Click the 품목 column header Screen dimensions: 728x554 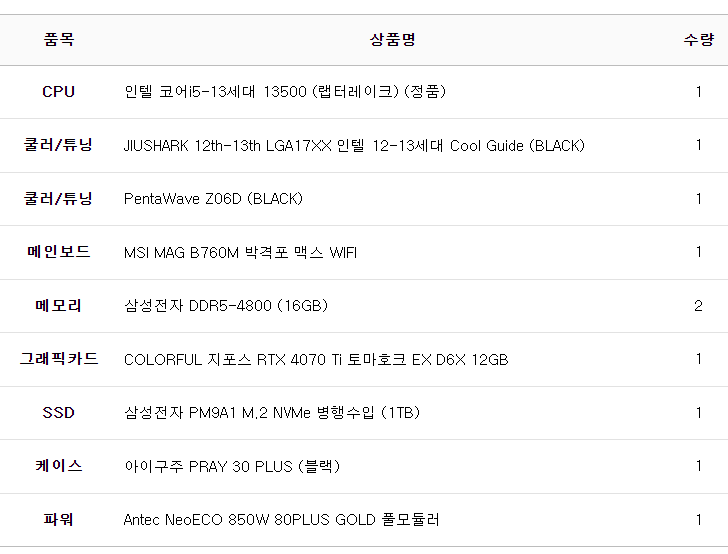click(58, 40)
